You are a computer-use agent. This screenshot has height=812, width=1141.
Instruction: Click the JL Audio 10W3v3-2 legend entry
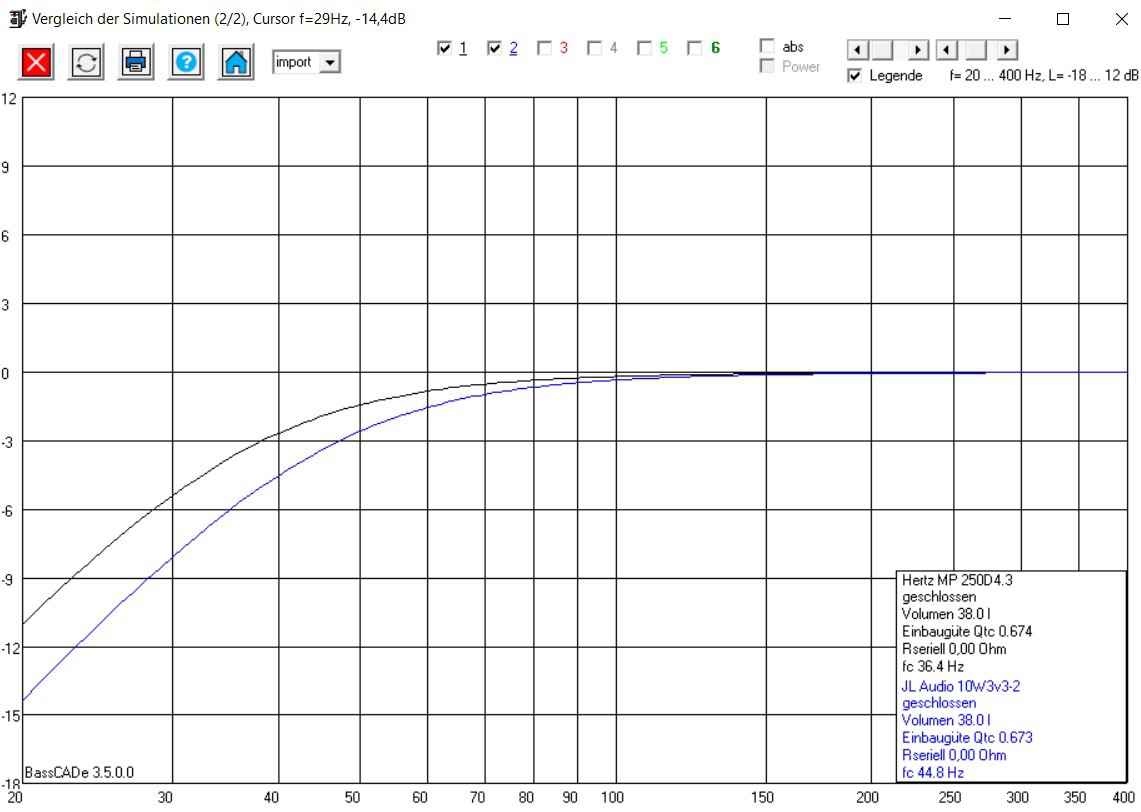961,686
